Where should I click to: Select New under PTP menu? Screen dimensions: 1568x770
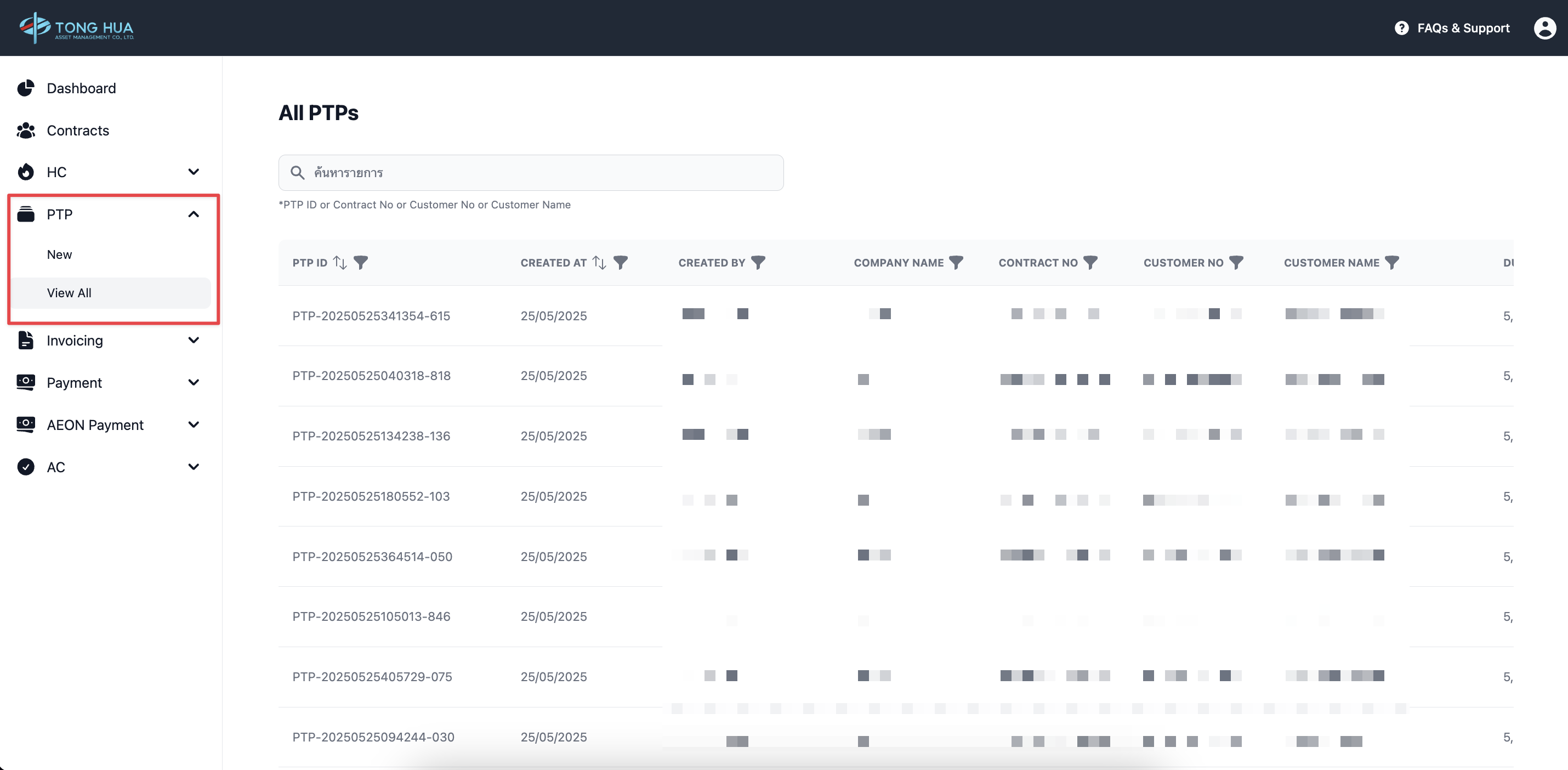60,254
